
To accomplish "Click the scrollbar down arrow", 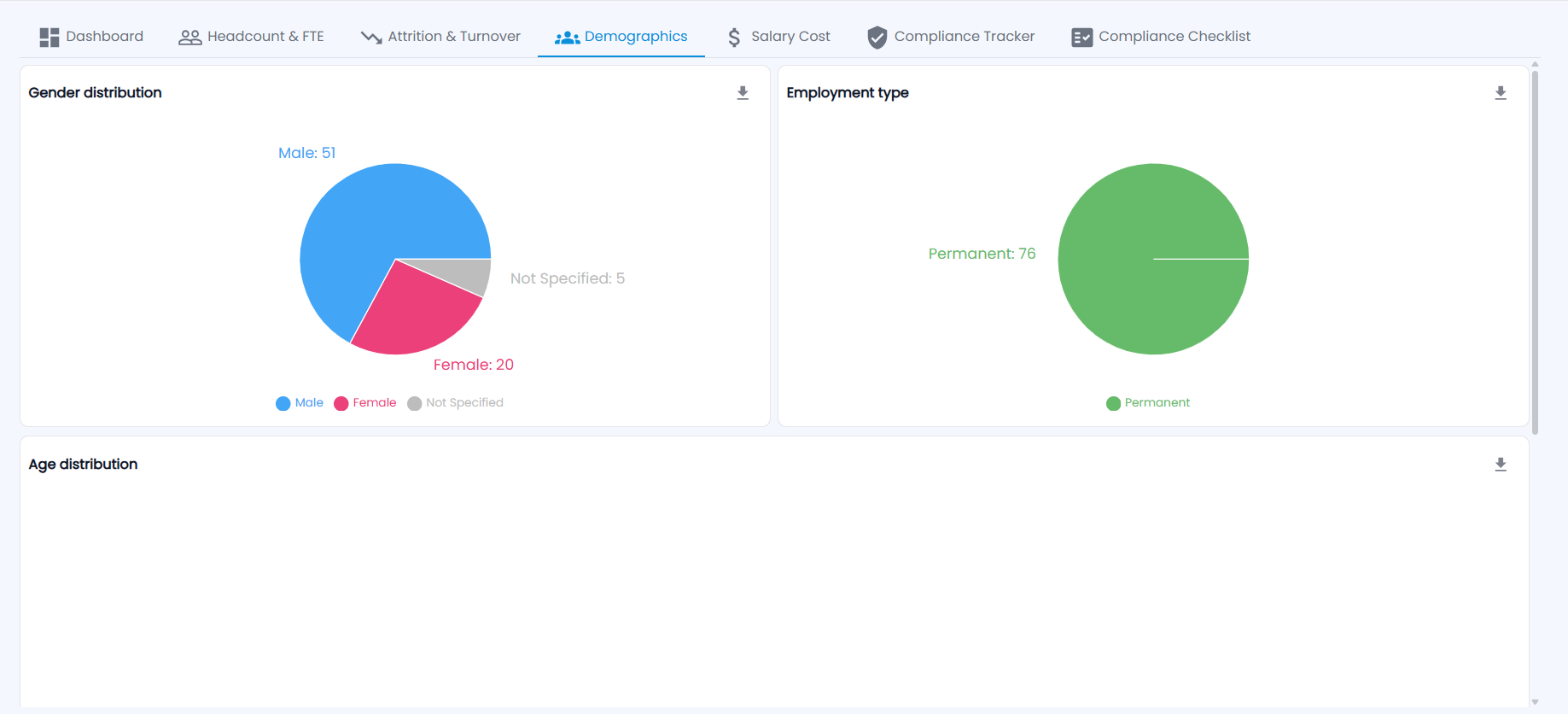I will tap(1535, 702).
